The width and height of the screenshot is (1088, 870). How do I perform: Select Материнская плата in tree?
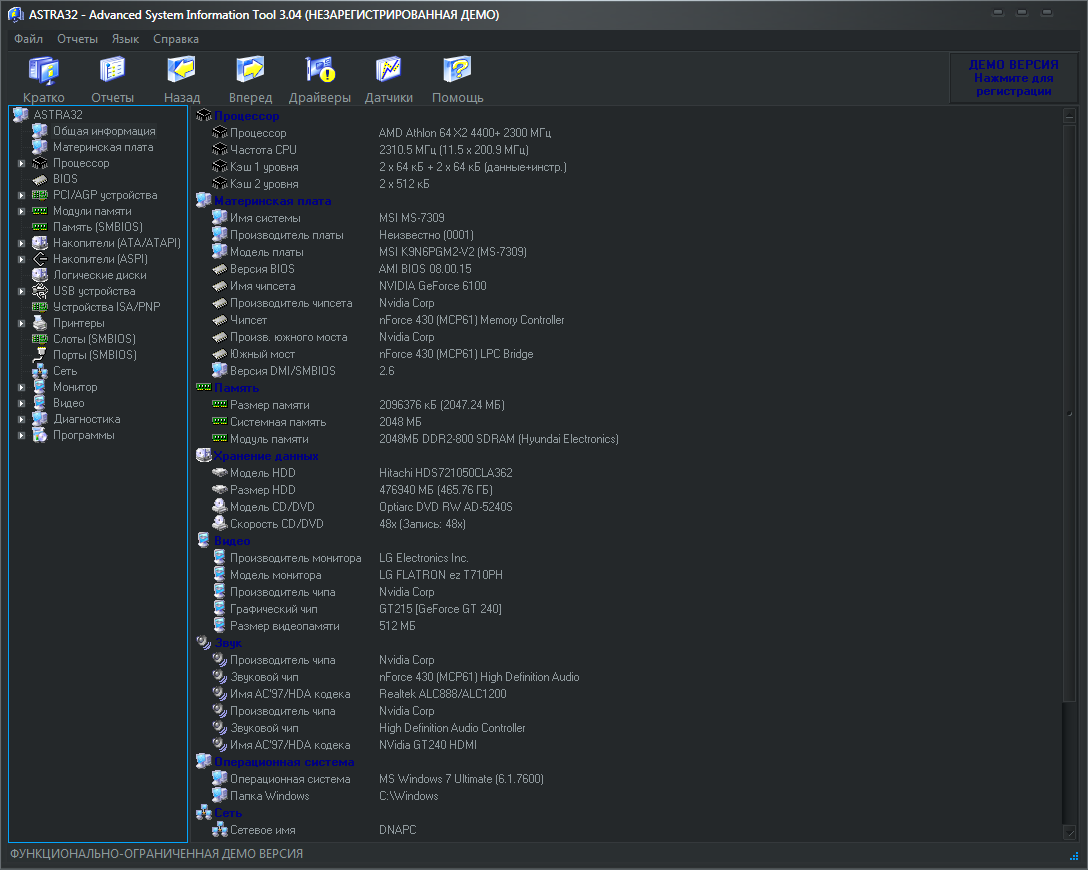click(103, 146)
